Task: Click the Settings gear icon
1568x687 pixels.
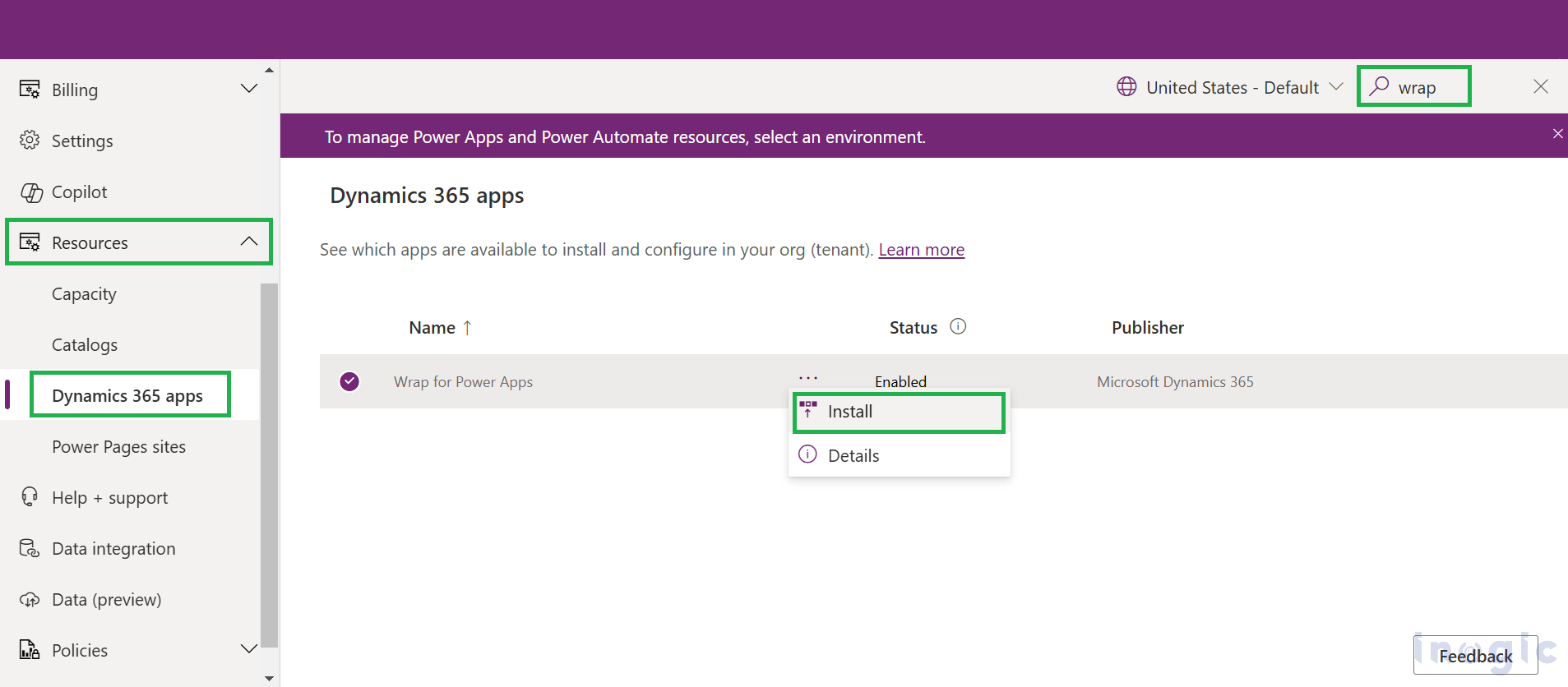Action: 30,141
